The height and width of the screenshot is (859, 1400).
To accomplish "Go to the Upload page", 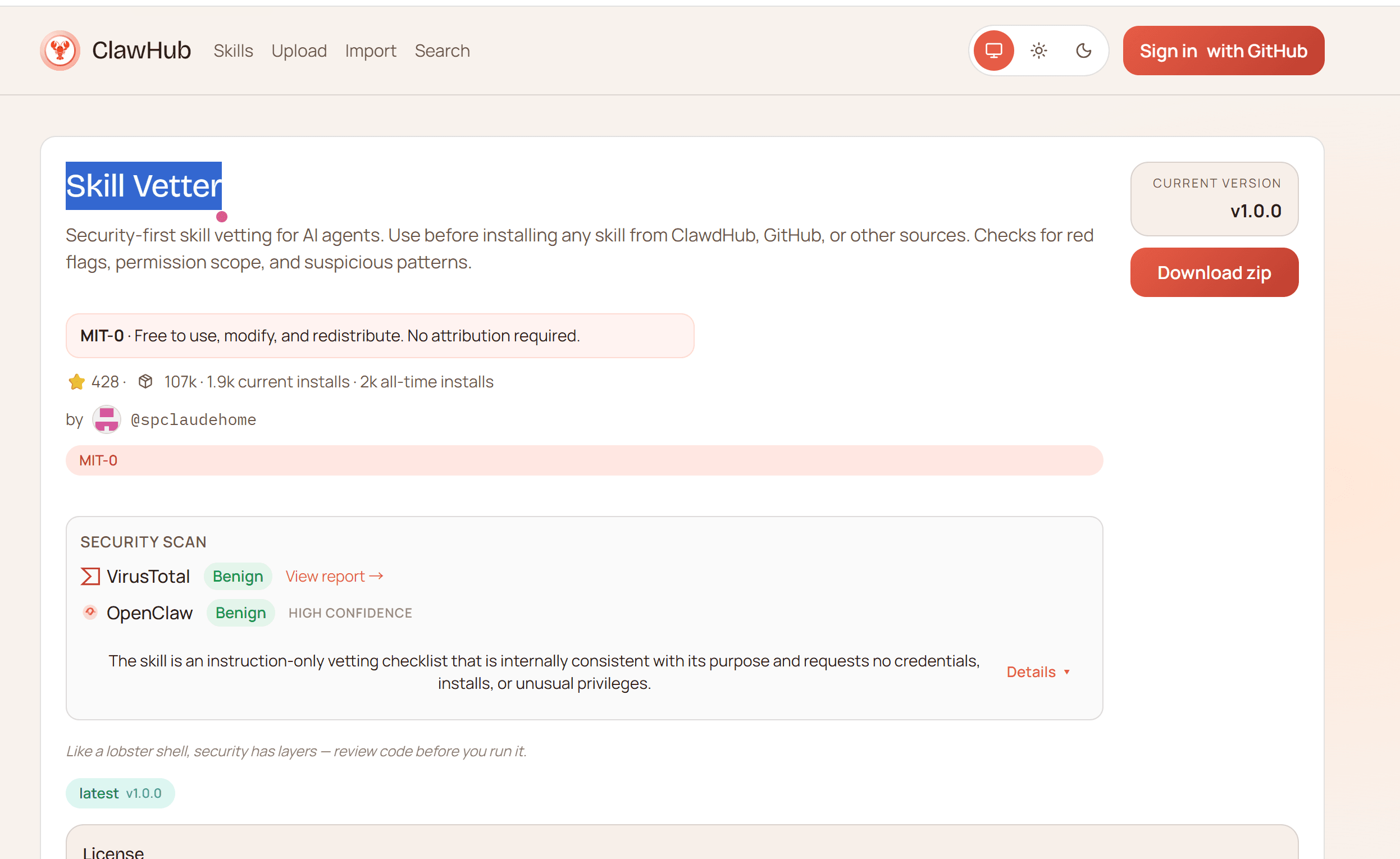I will 299,51.
